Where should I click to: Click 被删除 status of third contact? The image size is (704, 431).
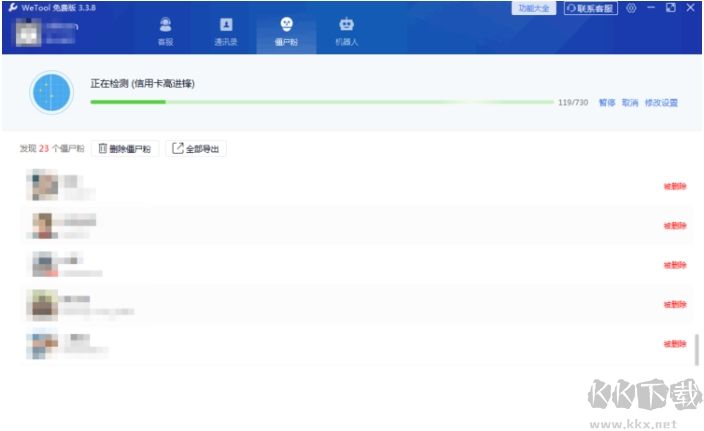click(675, 265)
